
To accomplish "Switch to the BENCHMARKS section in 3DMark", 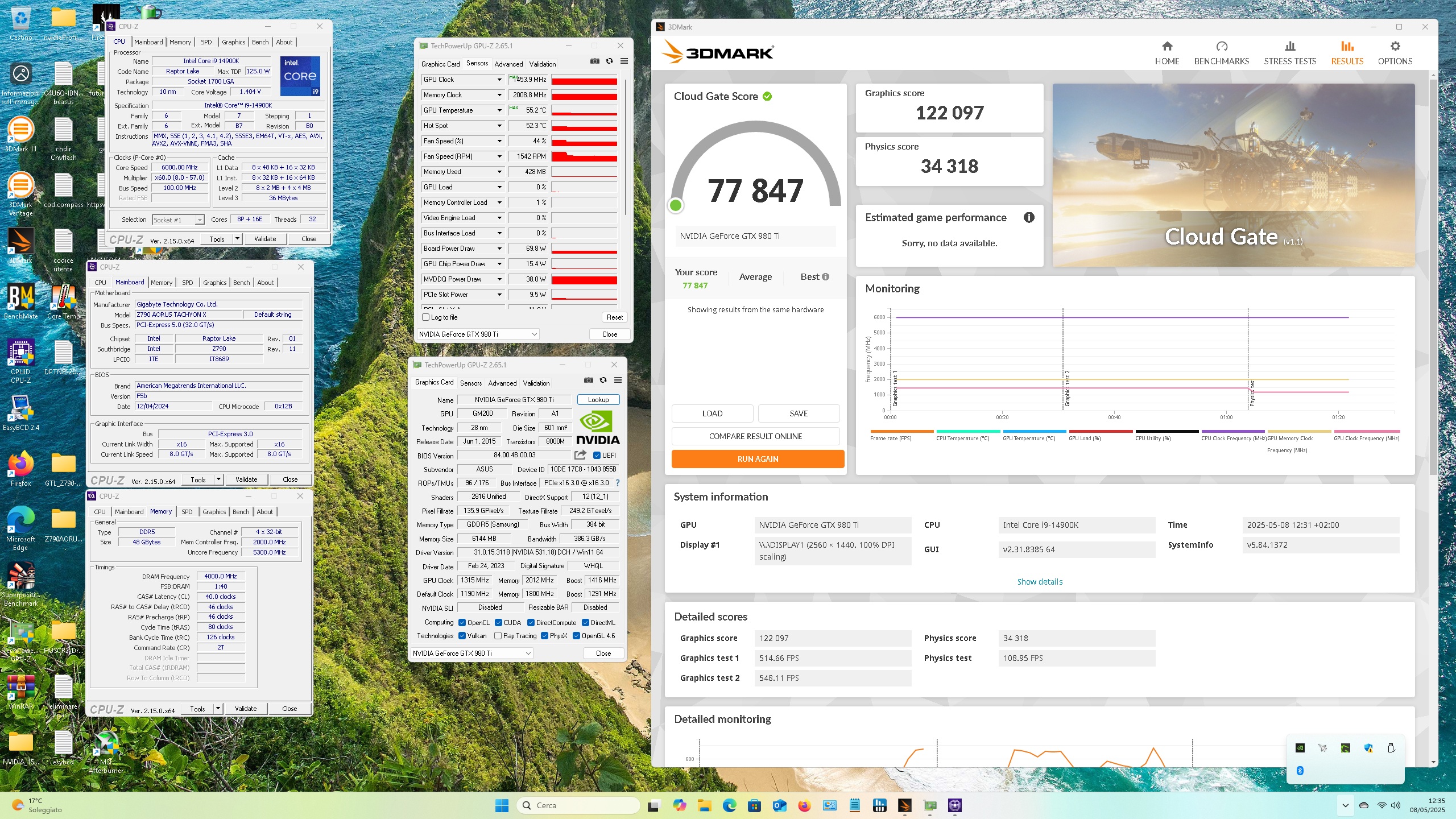I will pos(1222,53).
